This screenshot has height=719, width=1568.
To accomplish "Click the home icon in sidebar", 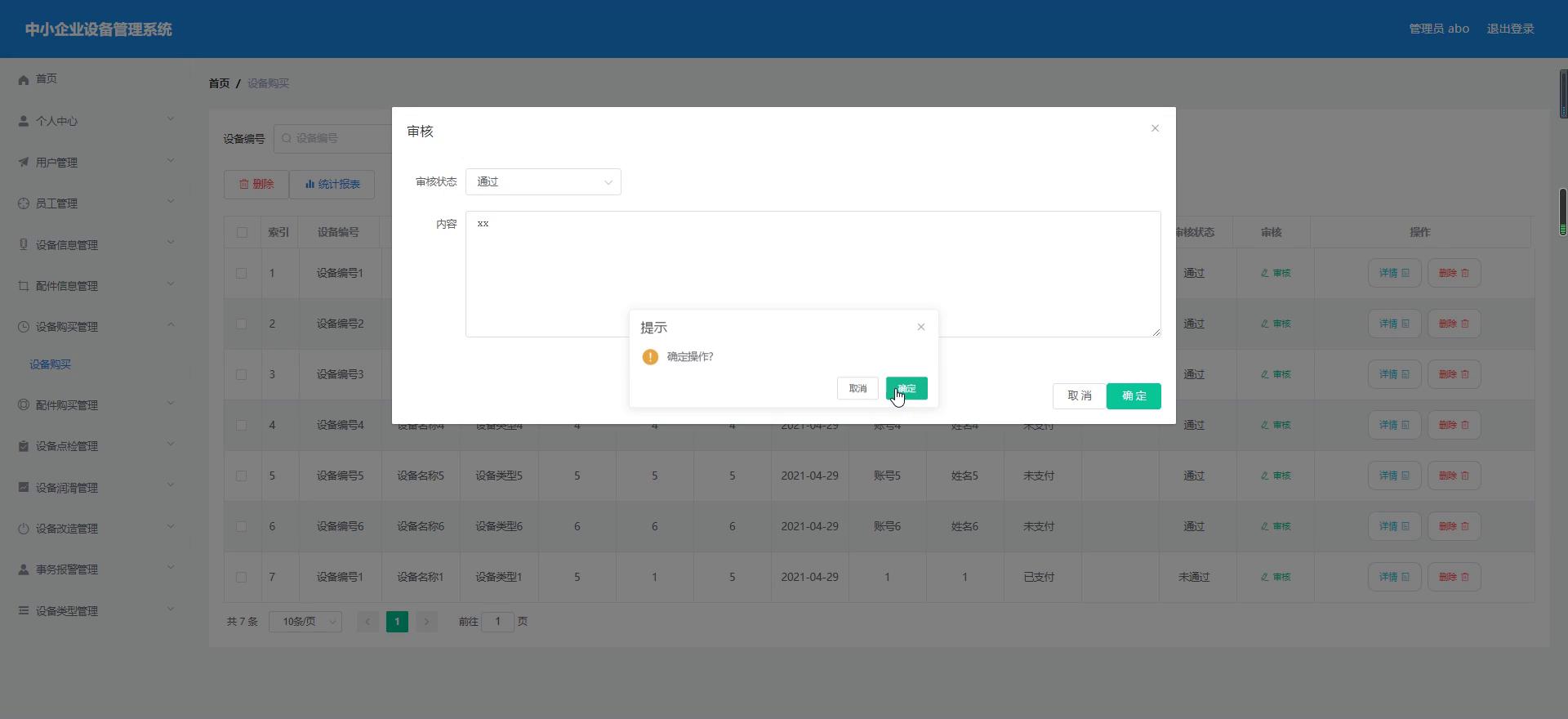I will coord(24,79).
